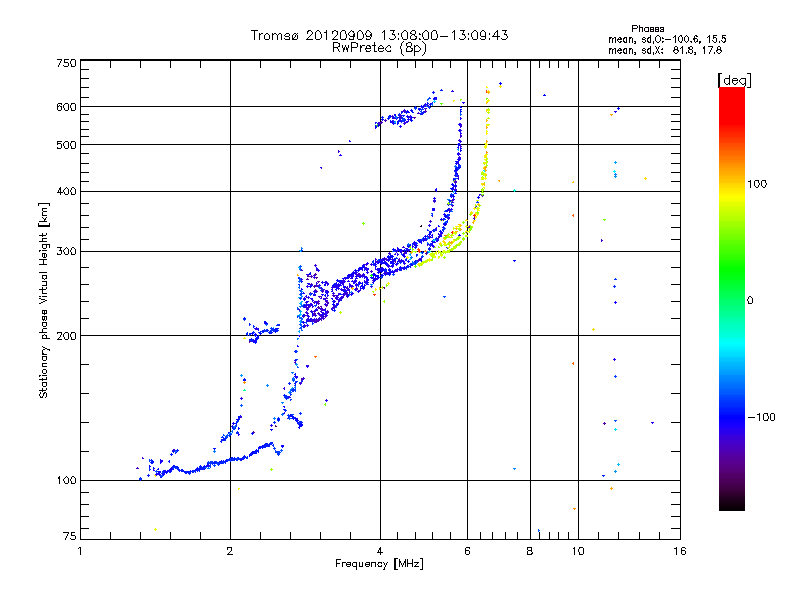The height and width of the screenshot is (600, 800).
Task: Click the y-axis tick label '75'
Action: 70,536
